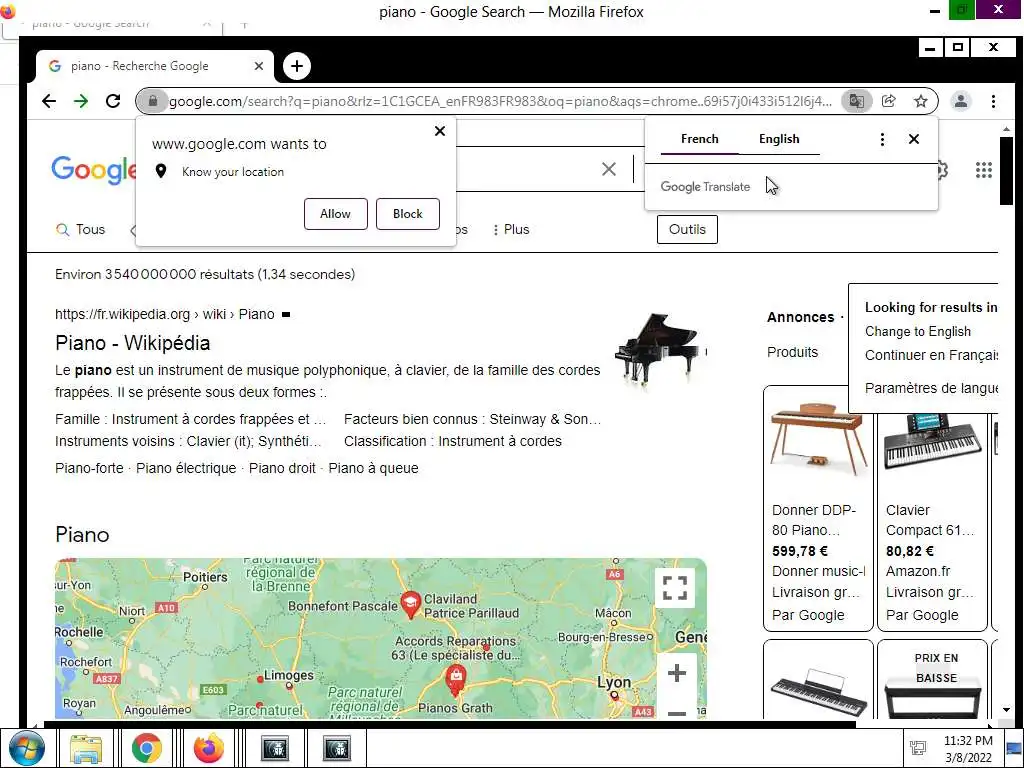Click the Bonnefont Pascale map marker
The width and height of the screenshot is (1024, 768).
click(410, 605)
